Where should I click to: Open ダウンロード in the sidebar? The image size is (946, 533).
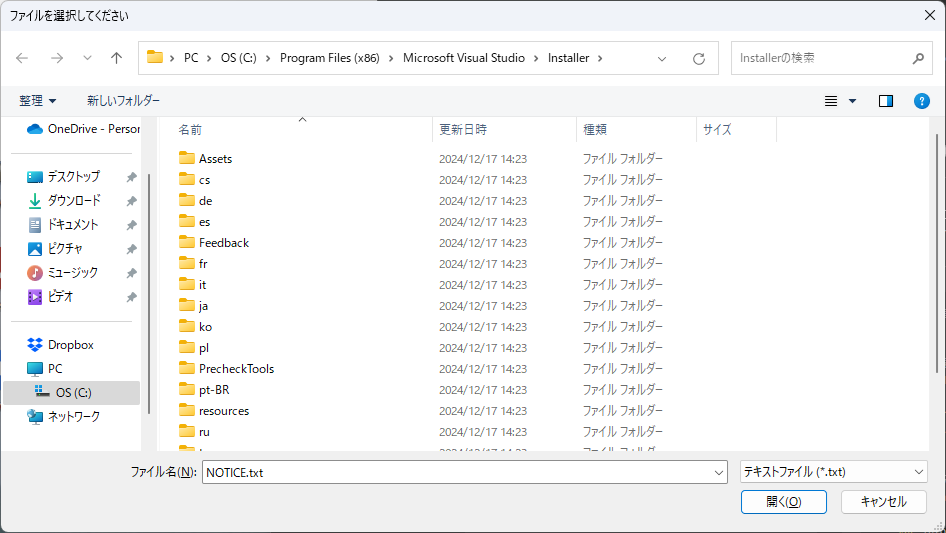74,200
